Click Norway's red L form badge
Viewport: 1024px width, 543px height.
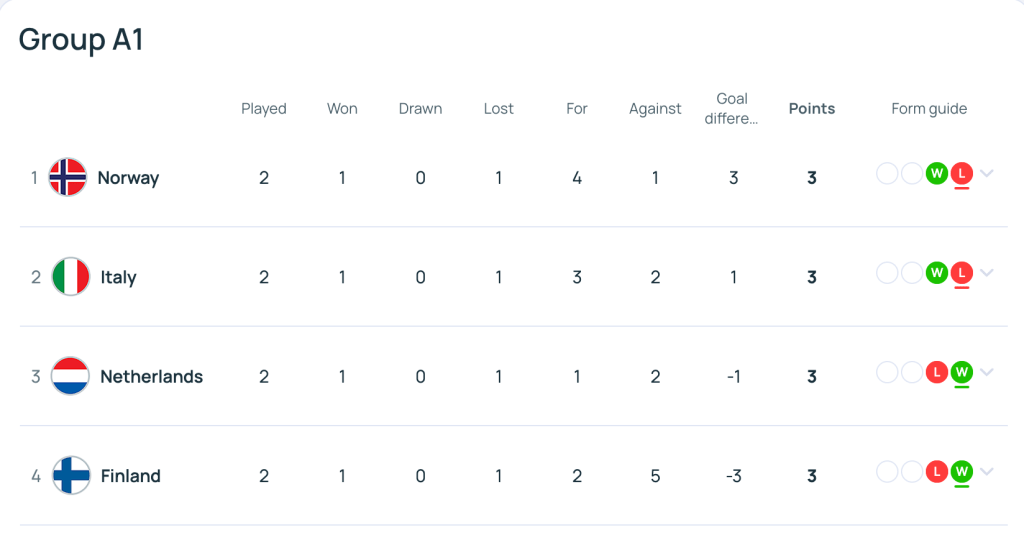click(962, 174)
